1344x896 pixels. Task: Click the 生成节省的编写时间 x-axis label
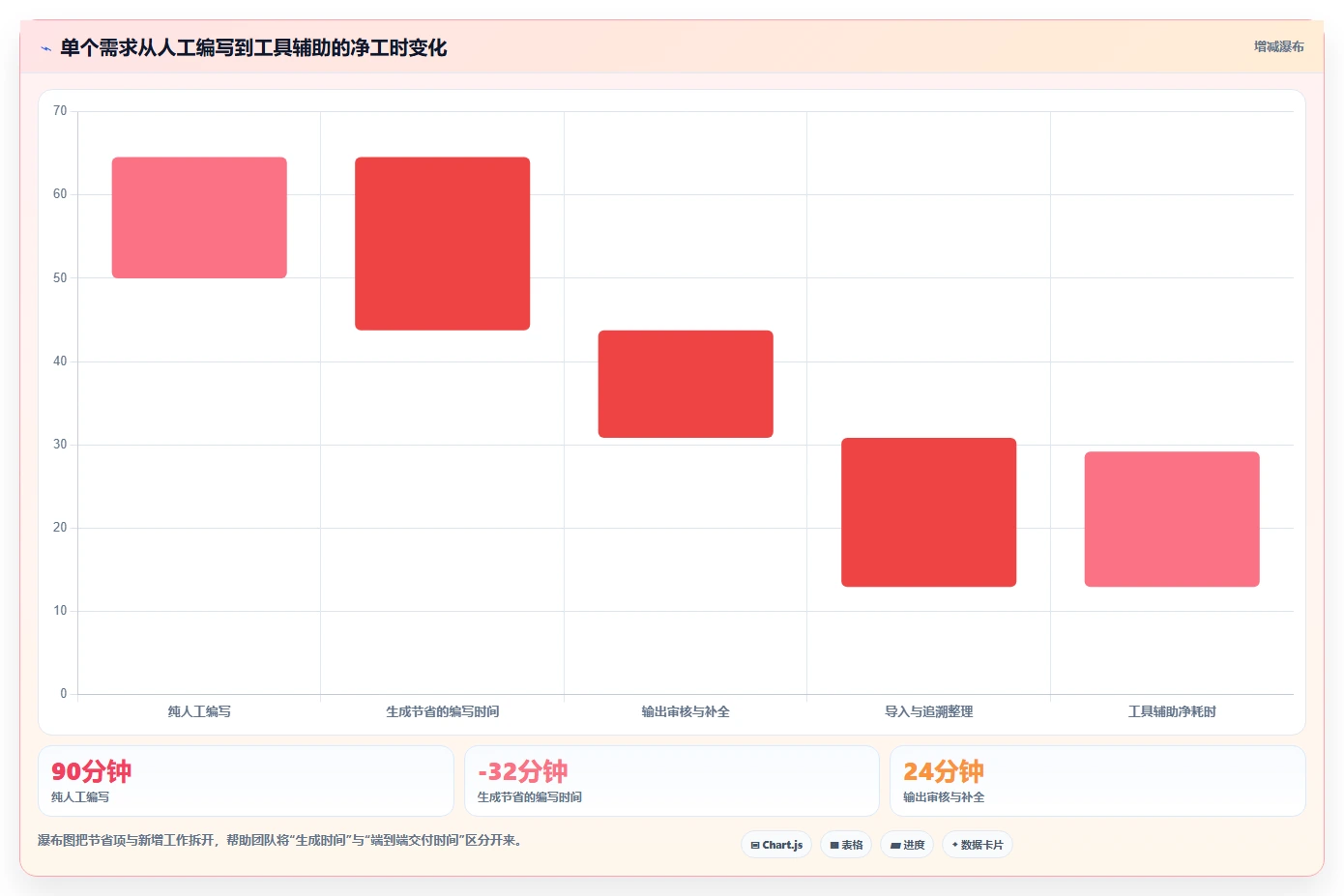click(443, 711)
